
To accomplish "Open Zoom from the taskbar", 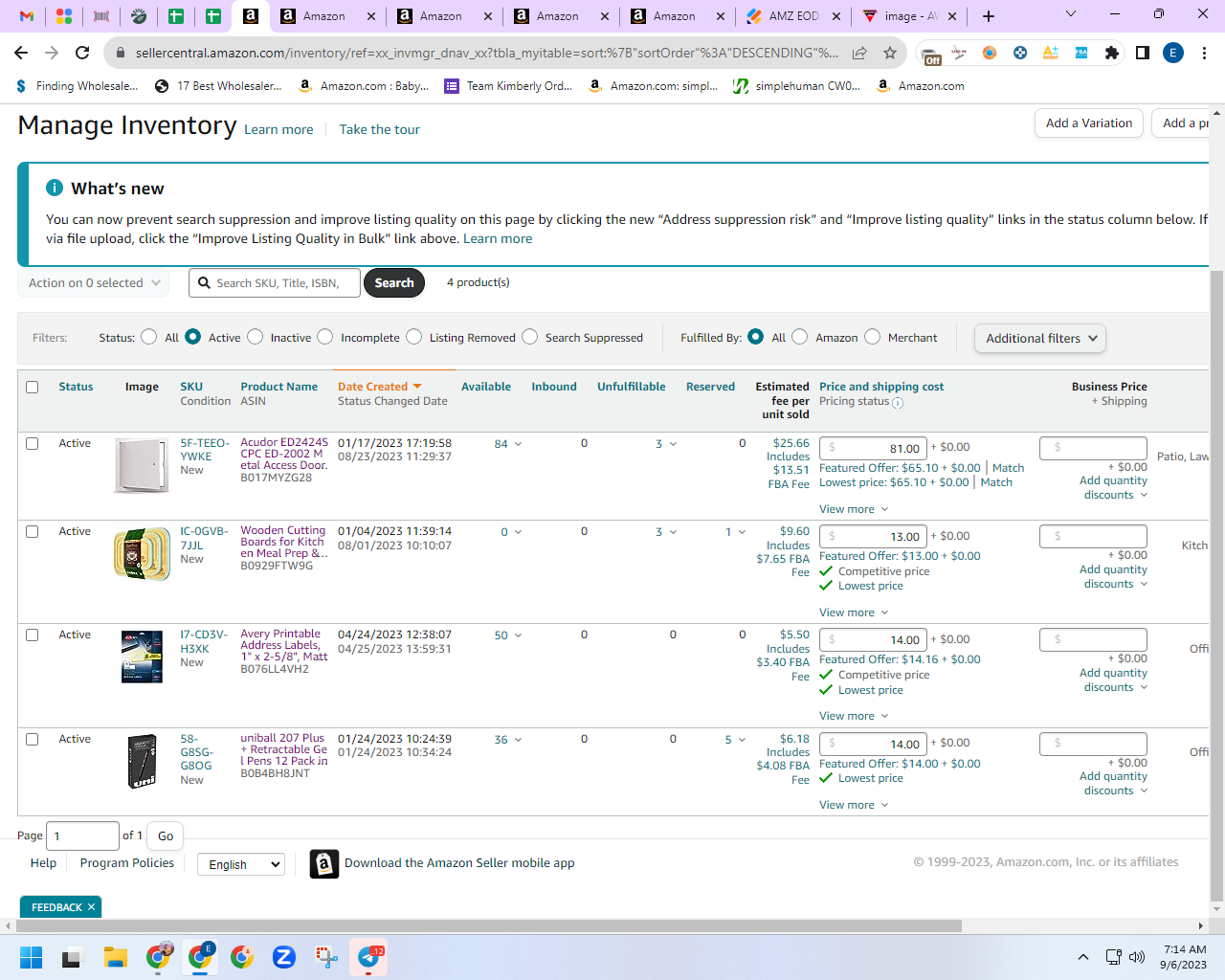I will [x=284, y=957].
